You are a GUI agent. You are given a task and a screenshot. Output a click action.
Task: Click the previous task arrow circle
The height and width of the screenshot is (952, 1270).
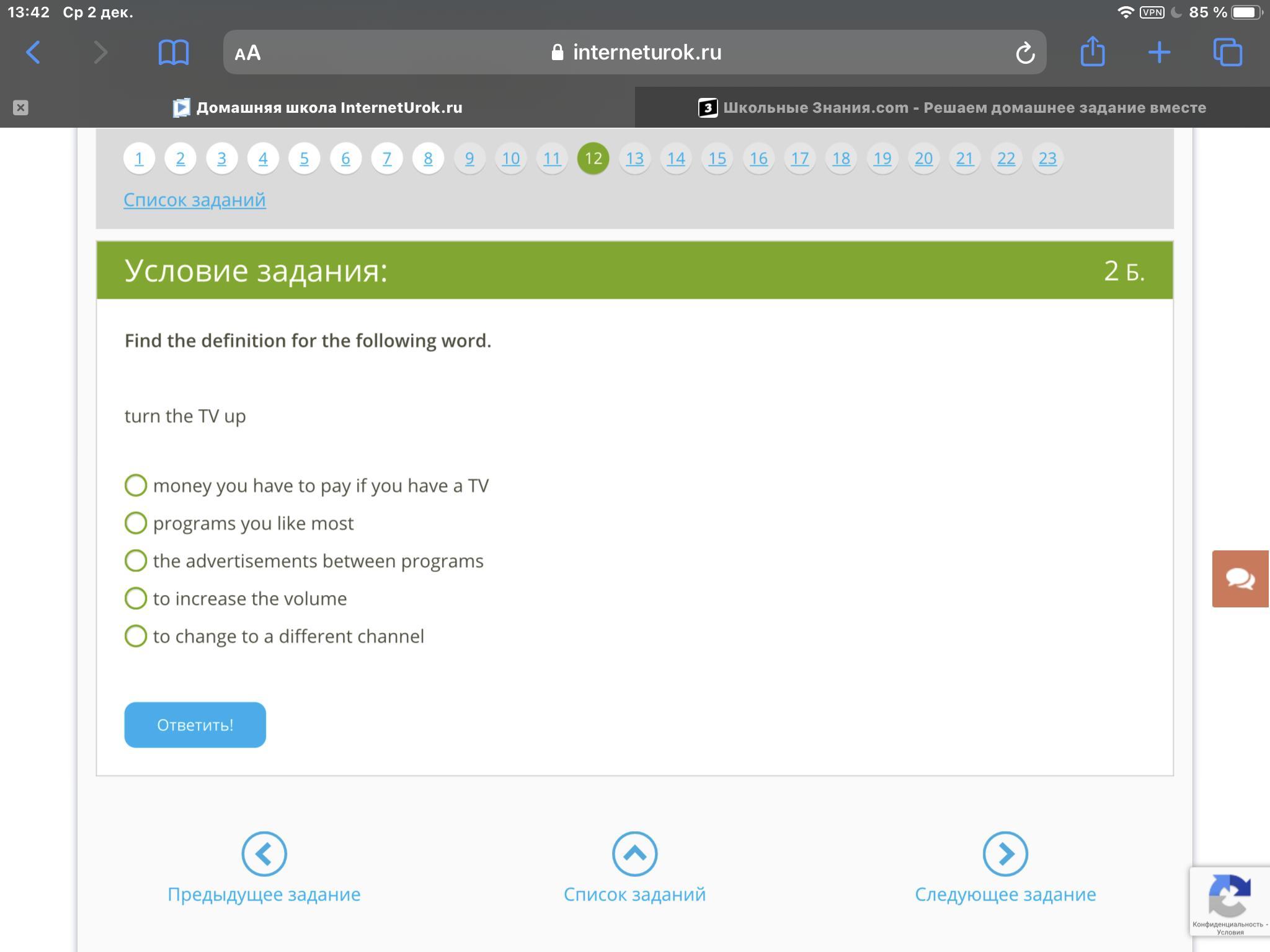[x=264, y=853]
